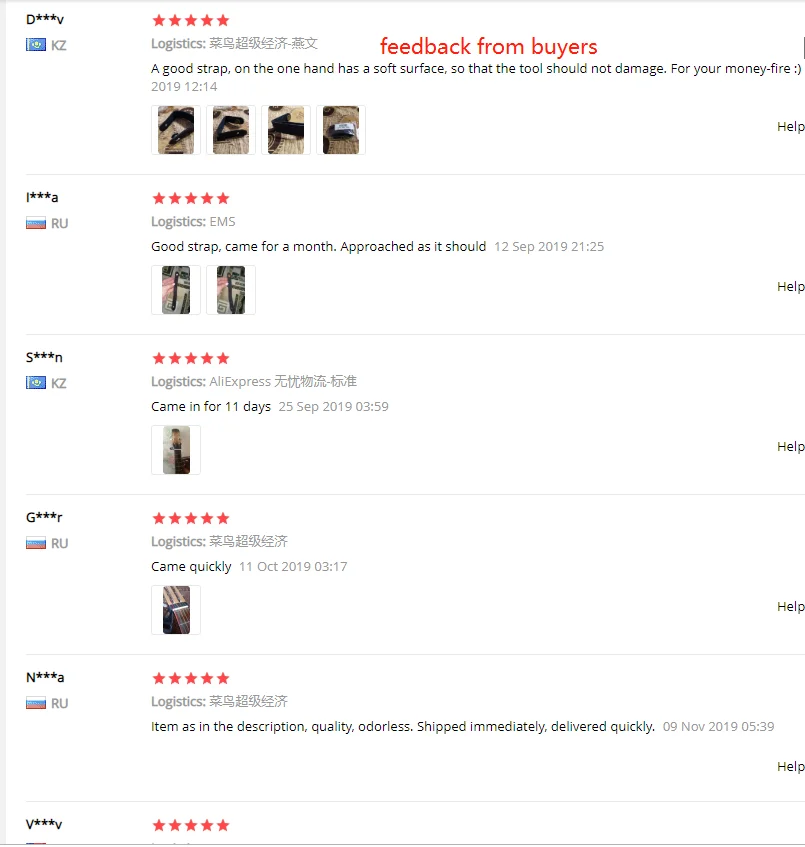This screenshot has height=847, width=805.
Task: Mark I***a's review as Helpful
Action: [x=790, y=286]
